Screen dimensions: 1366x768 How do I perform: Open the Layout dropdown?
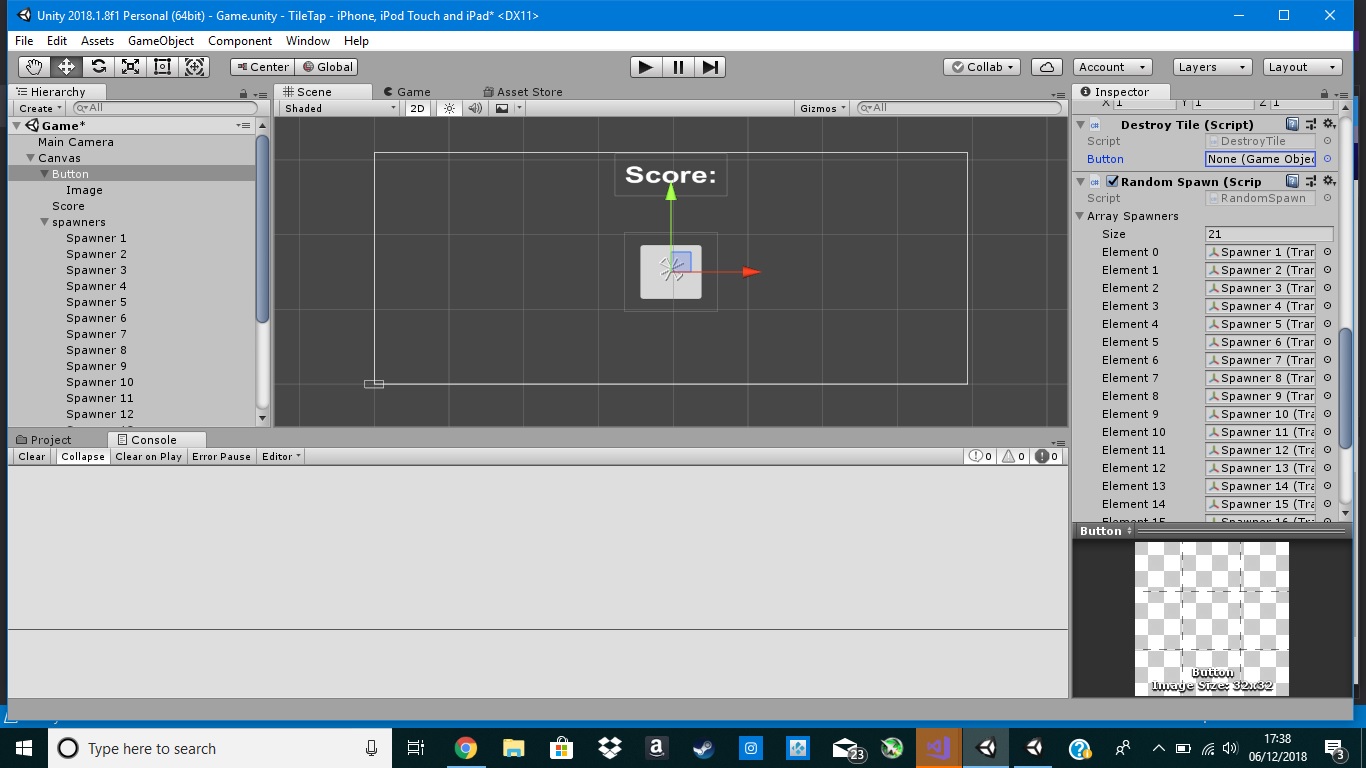click(1301, 67)
